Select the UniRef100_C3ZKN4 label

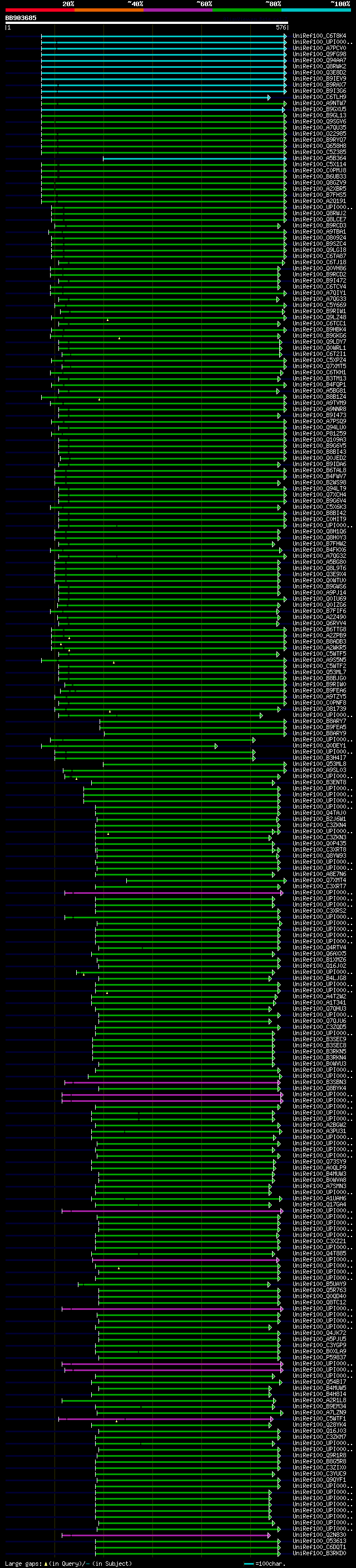point(319,825)
